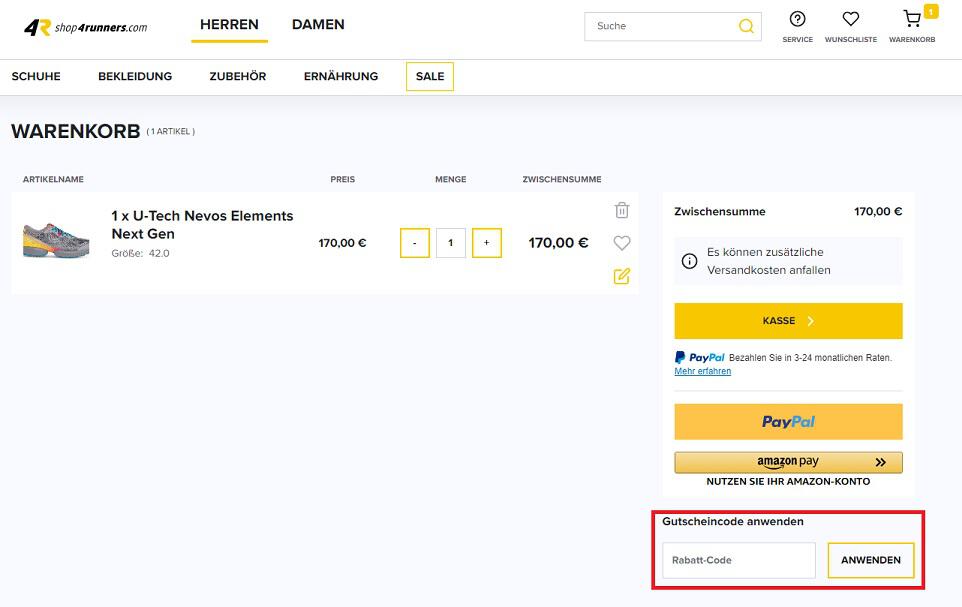Decrease quantity with the minus button

coord(415,243)
